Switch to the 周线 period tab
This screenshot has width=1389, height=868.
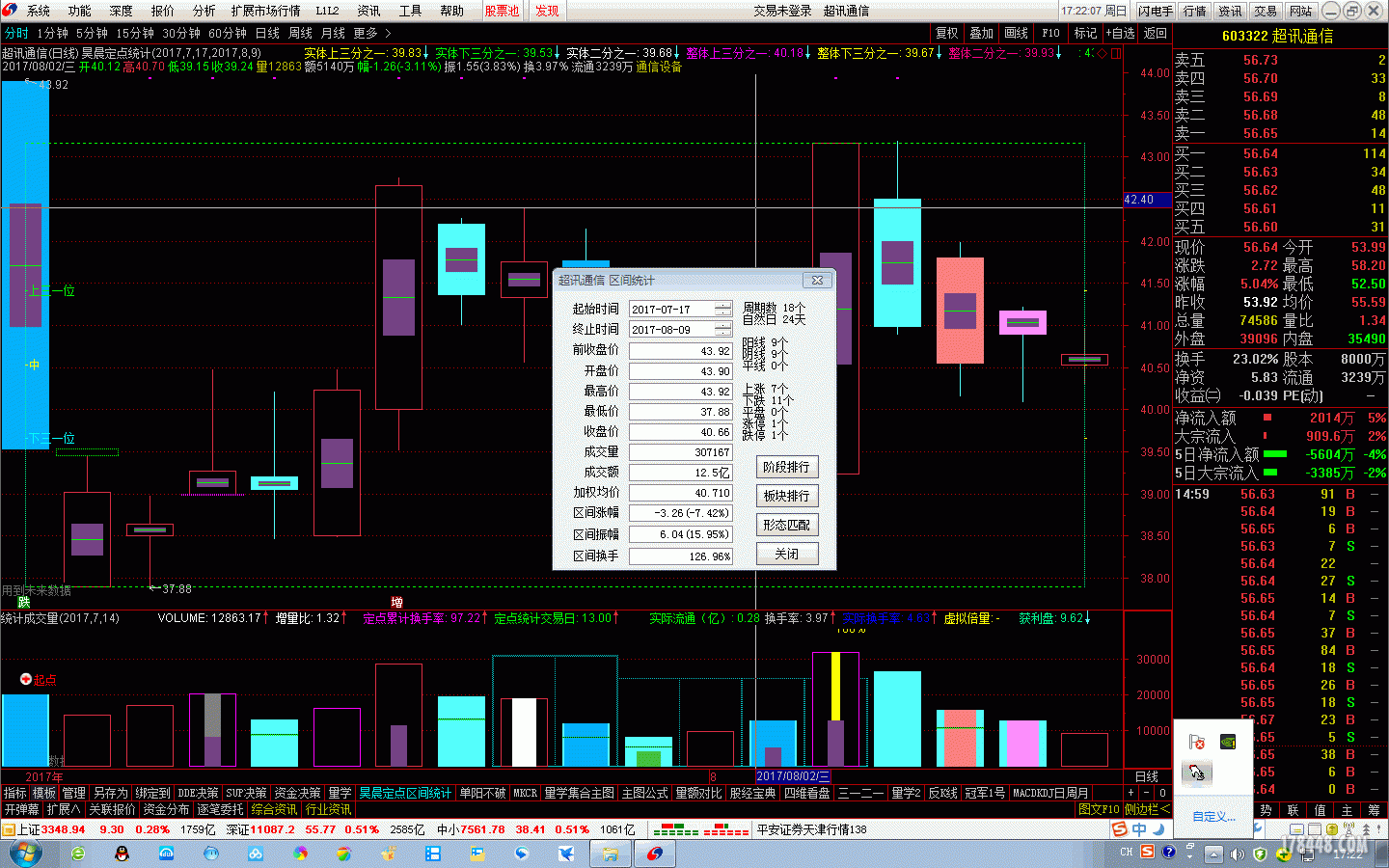[300, 33]
